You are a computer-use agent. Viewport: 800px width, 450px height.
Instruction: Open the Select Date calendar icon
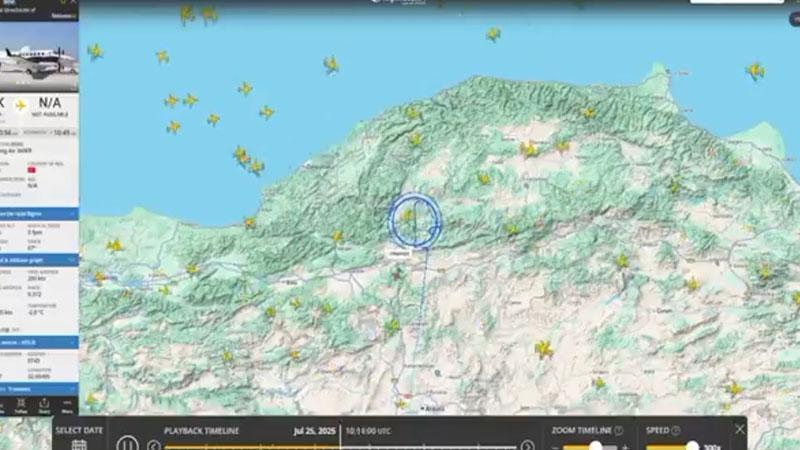79,444
